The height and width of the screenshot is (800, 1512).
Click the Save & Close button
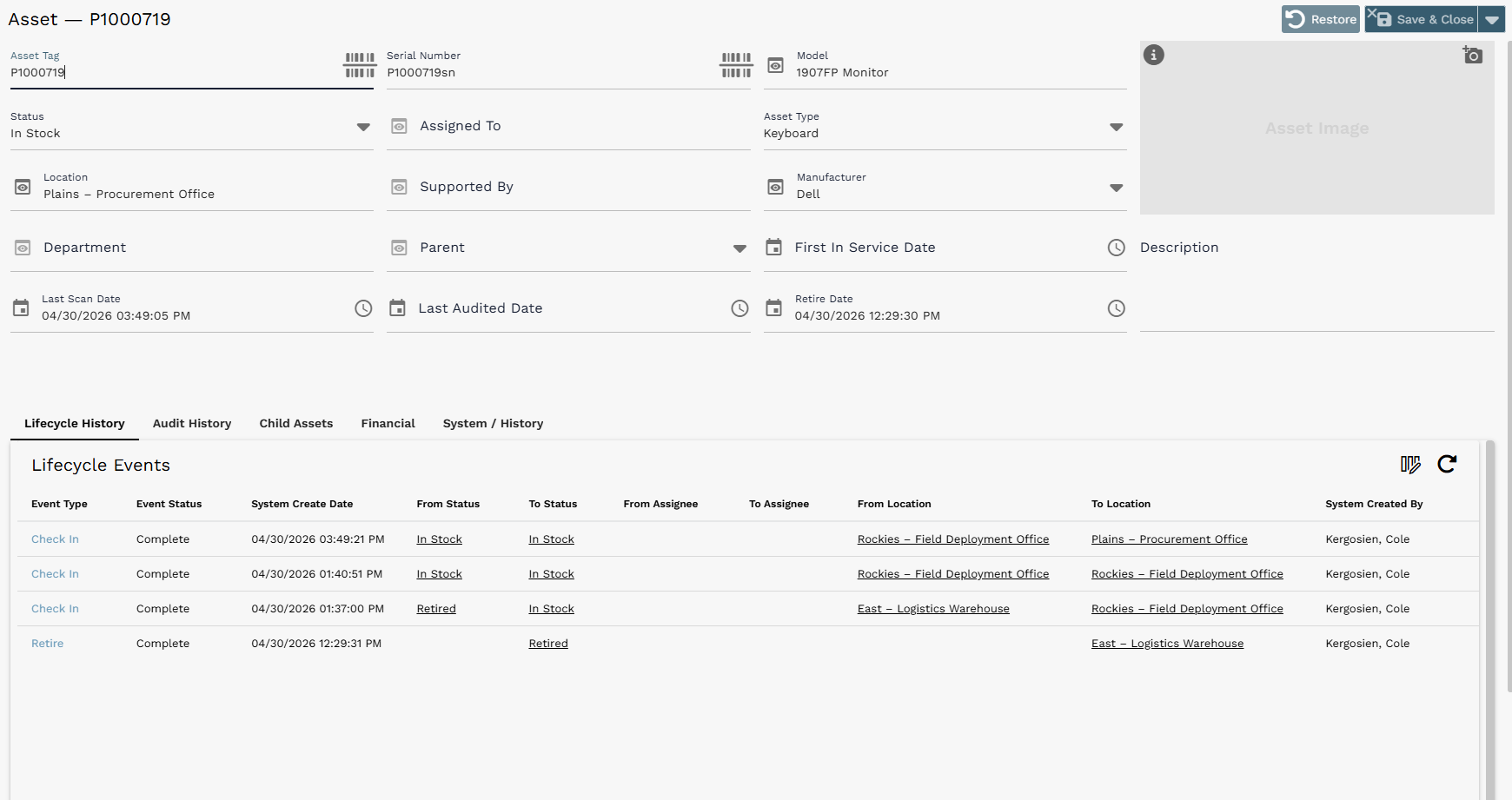point(1422,19)
